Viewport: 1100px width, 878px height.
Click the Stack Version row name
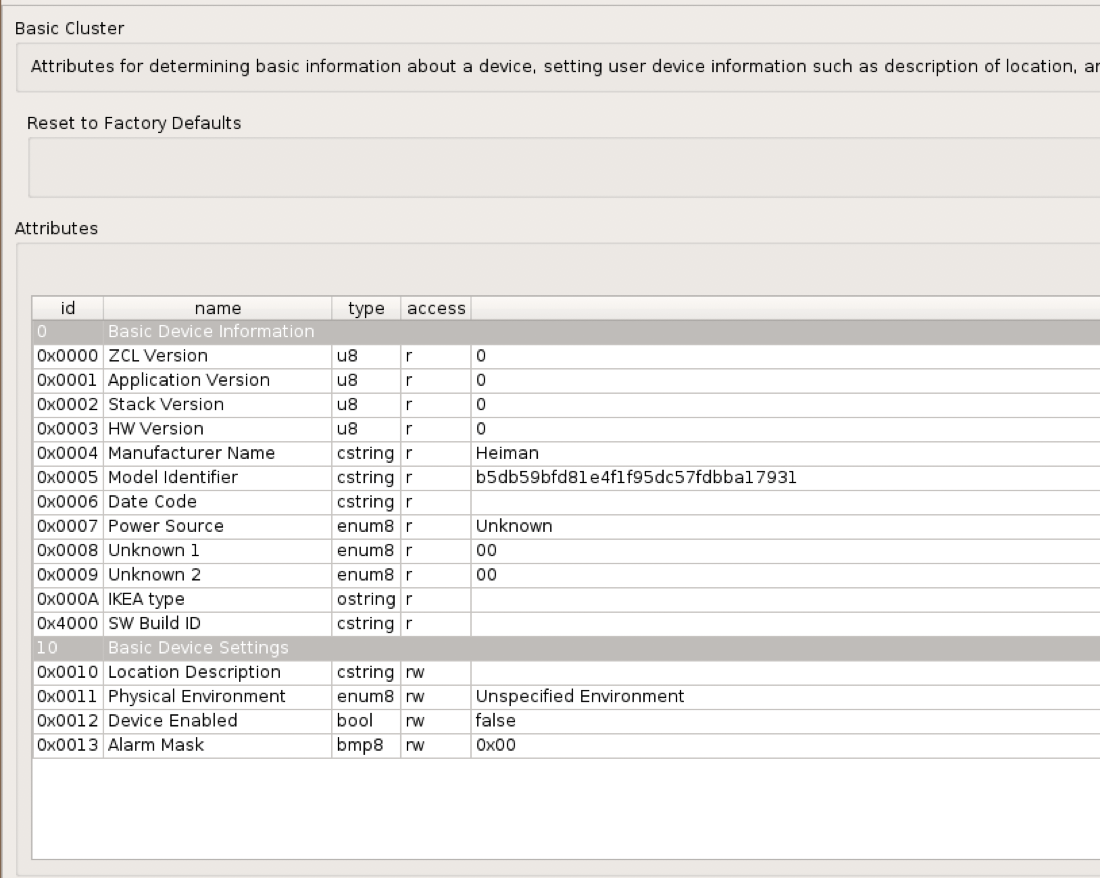[x=166, y=405]
